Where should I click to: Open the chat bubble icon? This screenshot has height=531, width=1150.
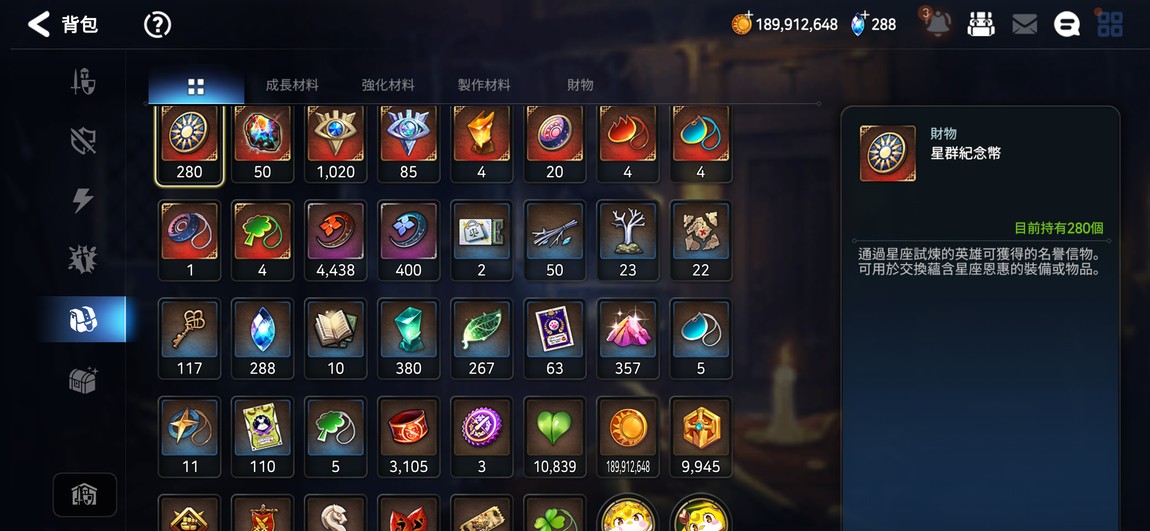(1066, 25)
